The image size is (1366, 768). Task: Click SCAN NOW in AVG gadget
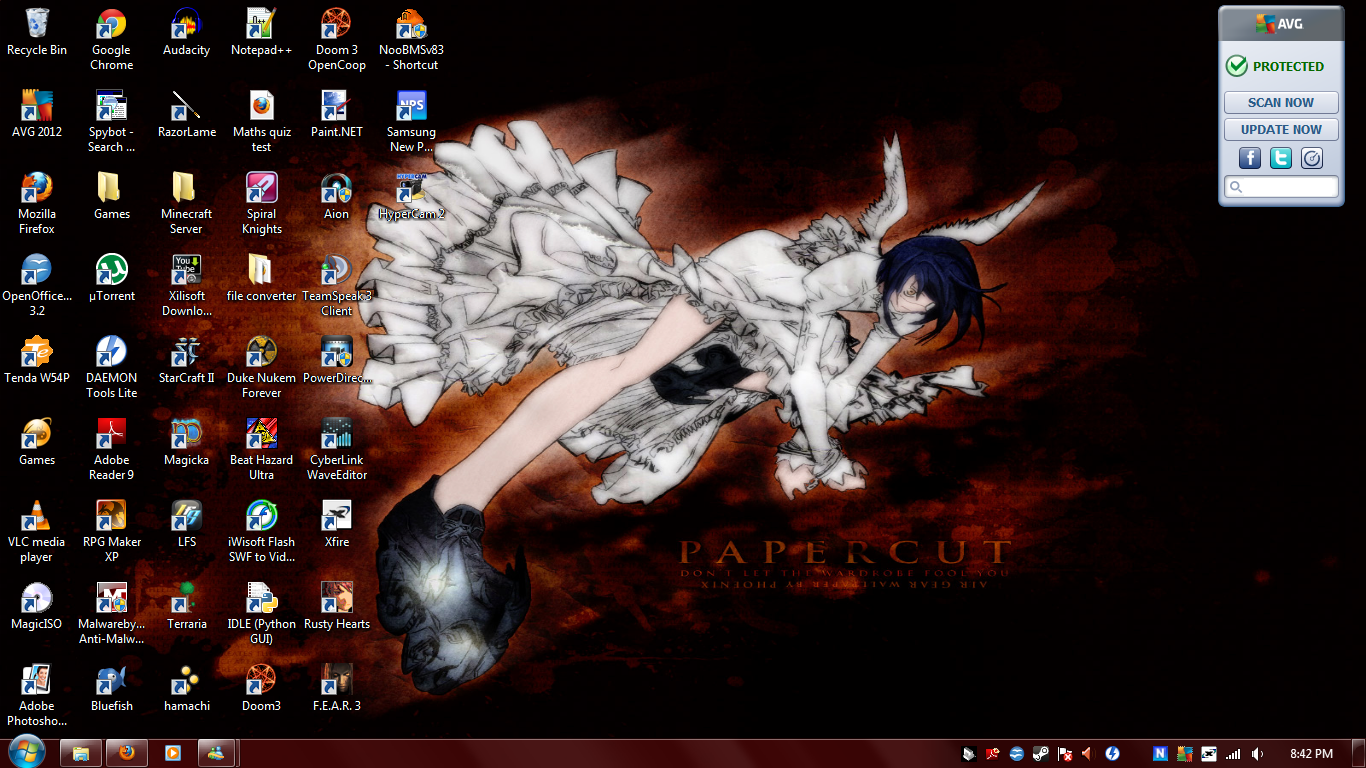pyautogui.click(x=1281, y=102)
